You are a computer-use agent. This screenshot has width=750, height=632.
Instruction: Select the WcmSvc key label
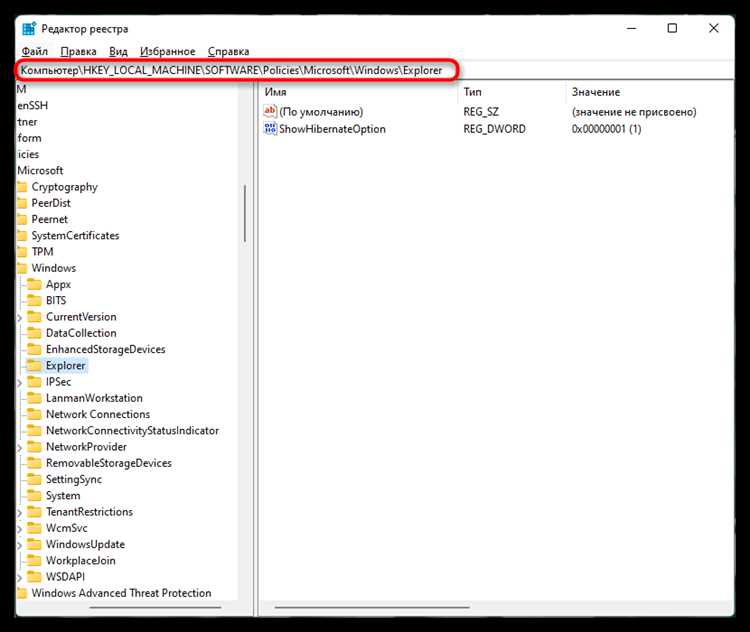click(x=66, y=528)
